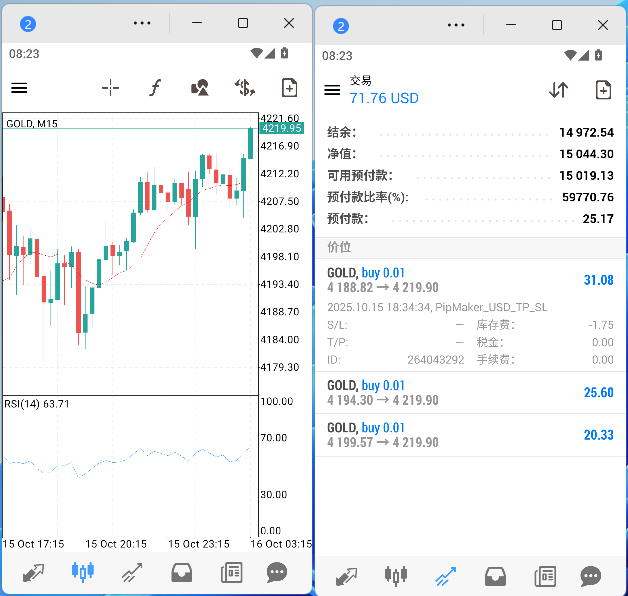Switch to Trade tab in chart window
The height and width of the screenshot is (596, 628).
pyautogui.click(x=131, y=574)
